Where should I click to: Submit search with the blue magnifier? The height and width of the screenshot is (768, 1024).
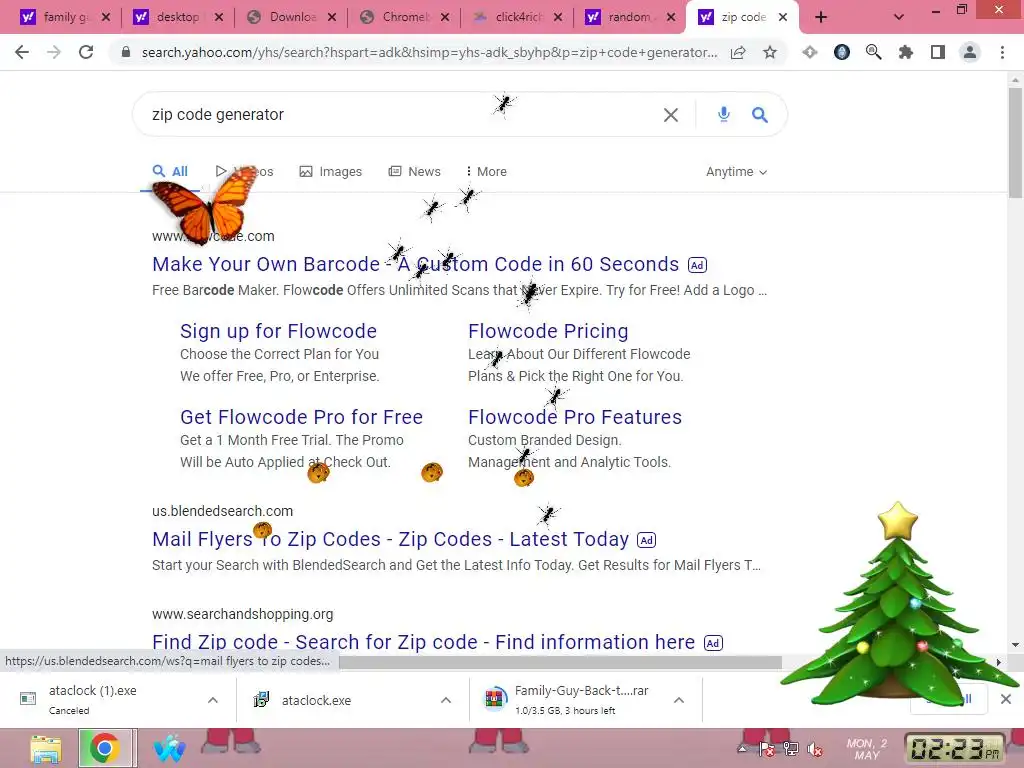coord(760,115)
